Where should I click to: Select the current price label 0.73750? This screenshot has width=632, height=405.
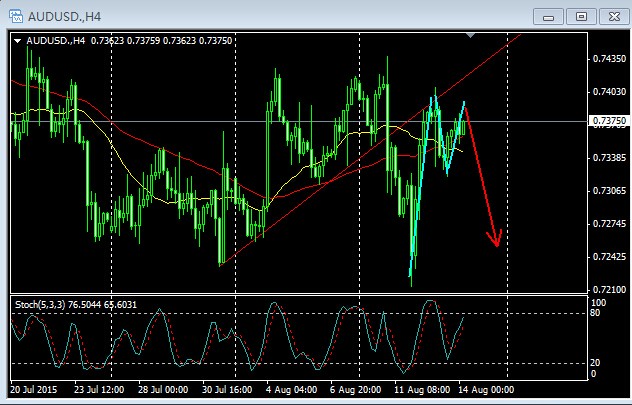click(609, 120)
